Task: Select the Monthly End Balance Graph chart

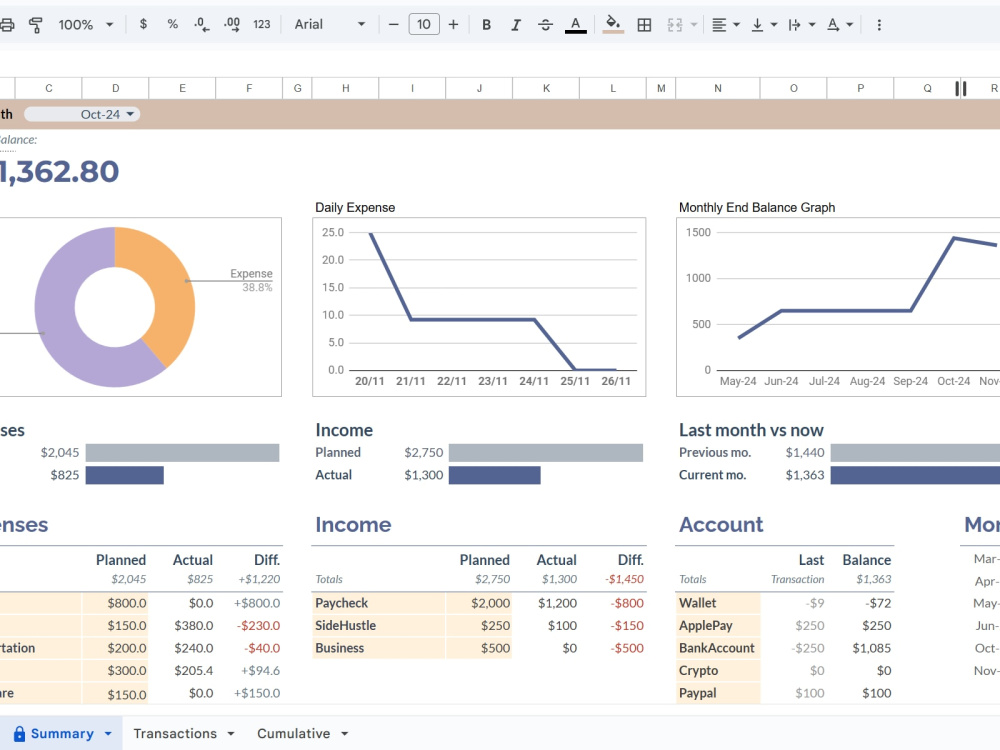Action: coord(838,307)
